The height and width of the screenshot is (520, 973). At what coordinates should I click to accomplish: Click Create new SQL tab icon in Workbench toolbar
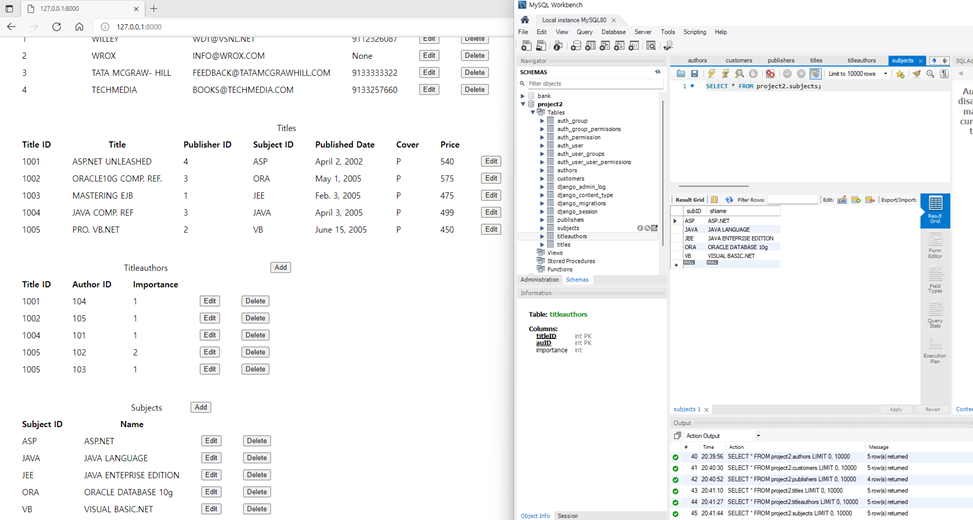click(526, 45)
